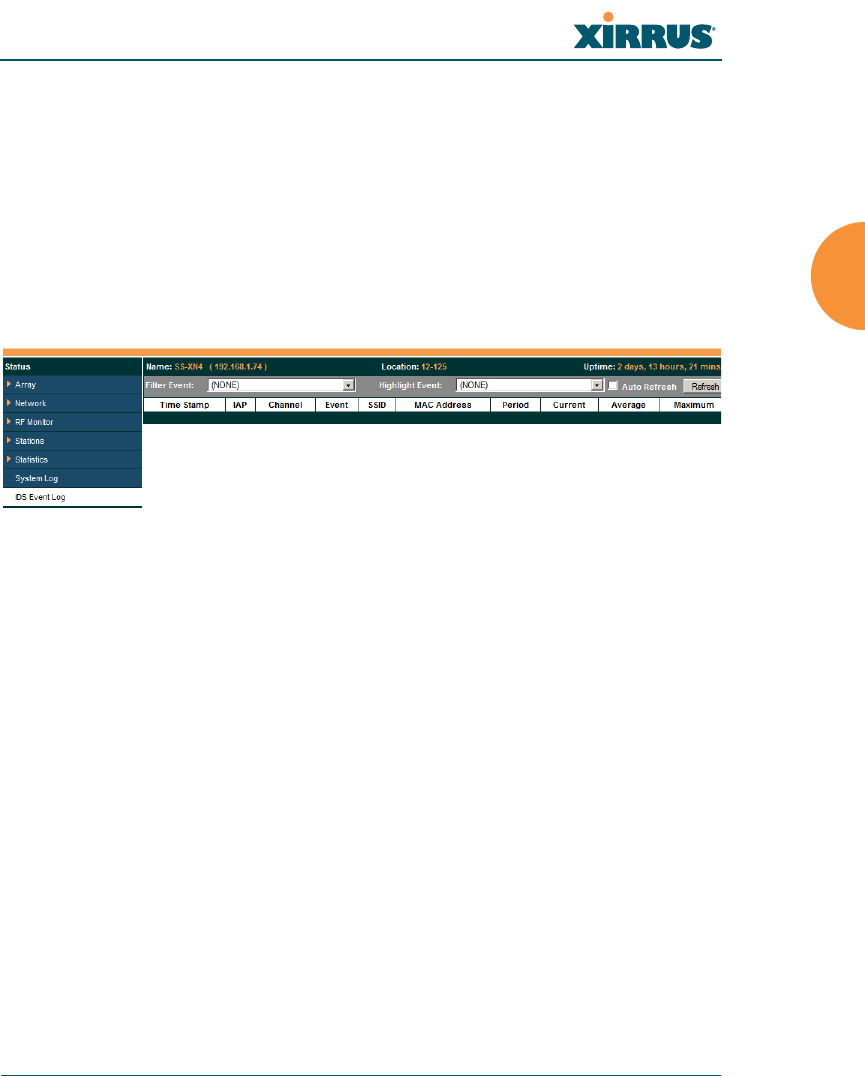Sort by IAP column header
865x1076 pixels.
click(x=240, y=405)
